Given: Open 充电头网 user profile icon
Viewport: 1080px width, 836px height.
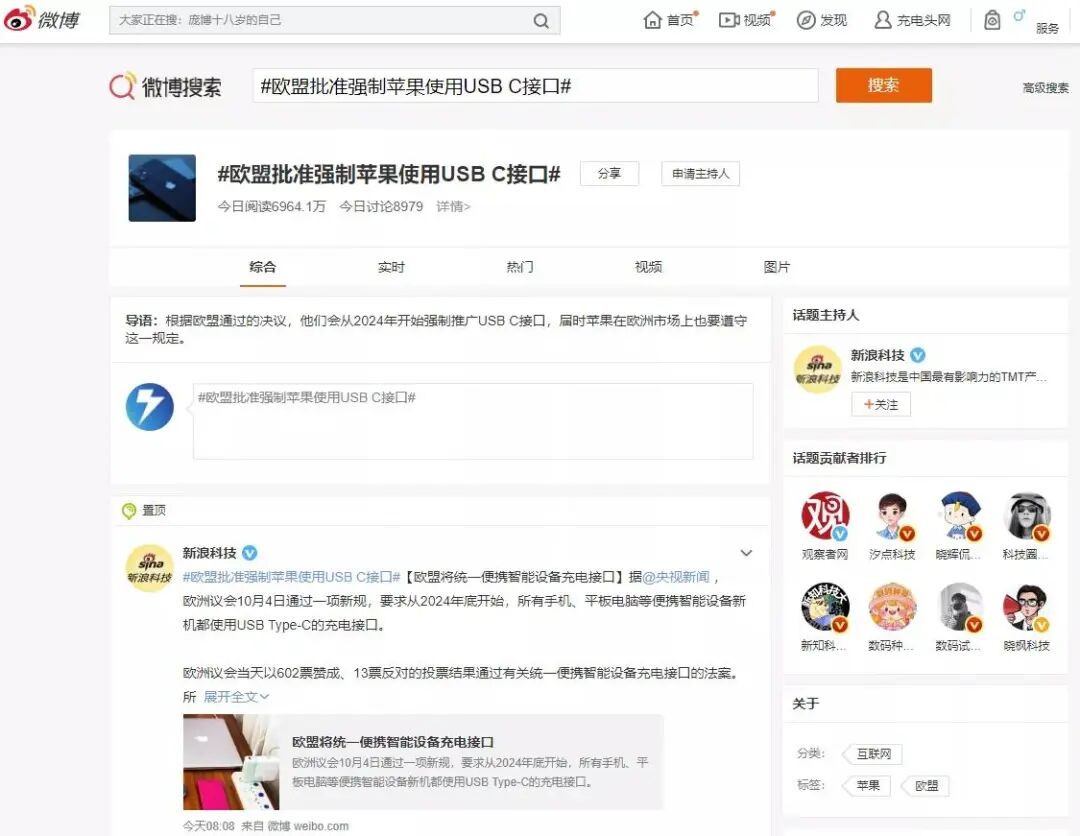Looking at the screenshot, I should (x=882, y=20).
